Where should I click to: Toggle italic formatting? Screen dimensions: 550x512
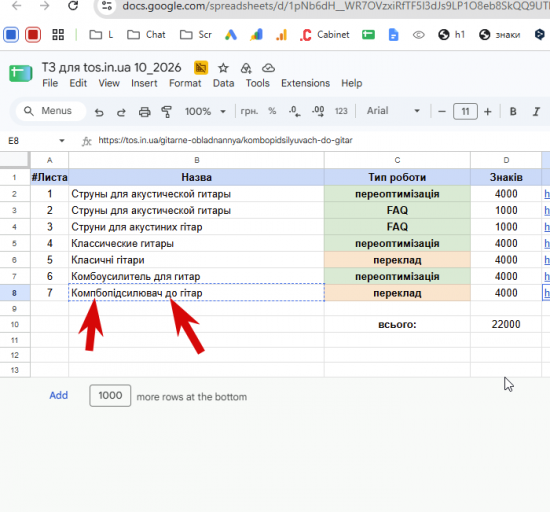[536, 112]
